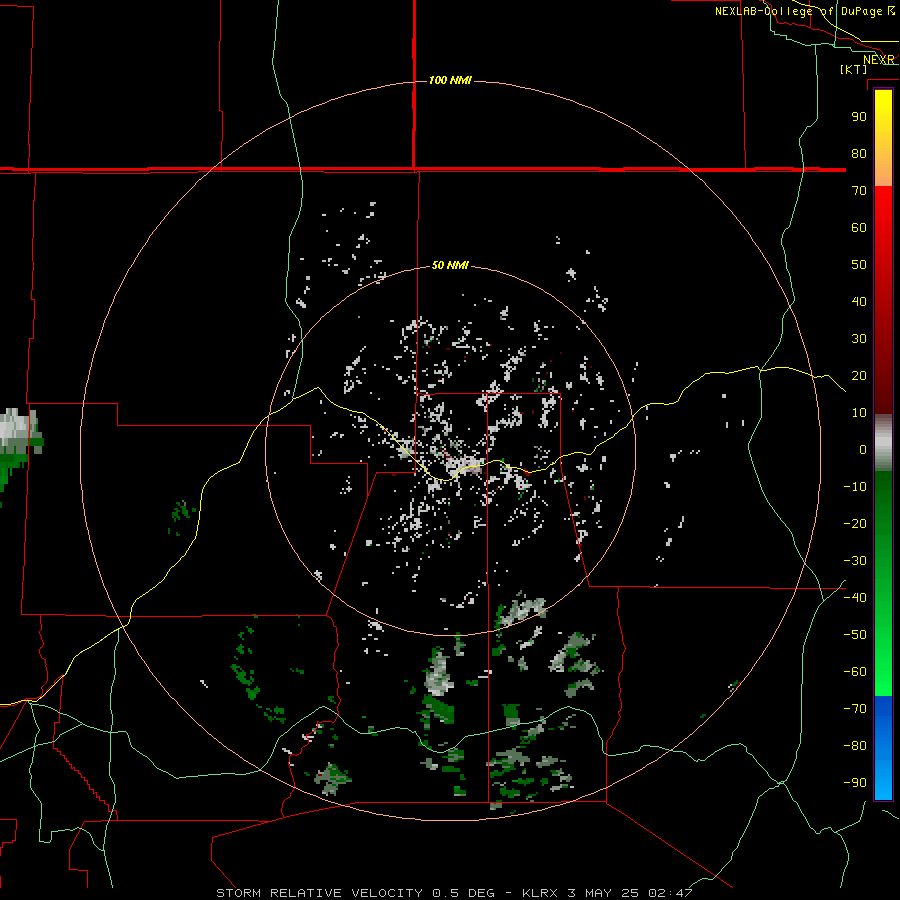Click the positive 60 scale label
The width and height of the screenshot is (900, 900).
coord(859,227)
